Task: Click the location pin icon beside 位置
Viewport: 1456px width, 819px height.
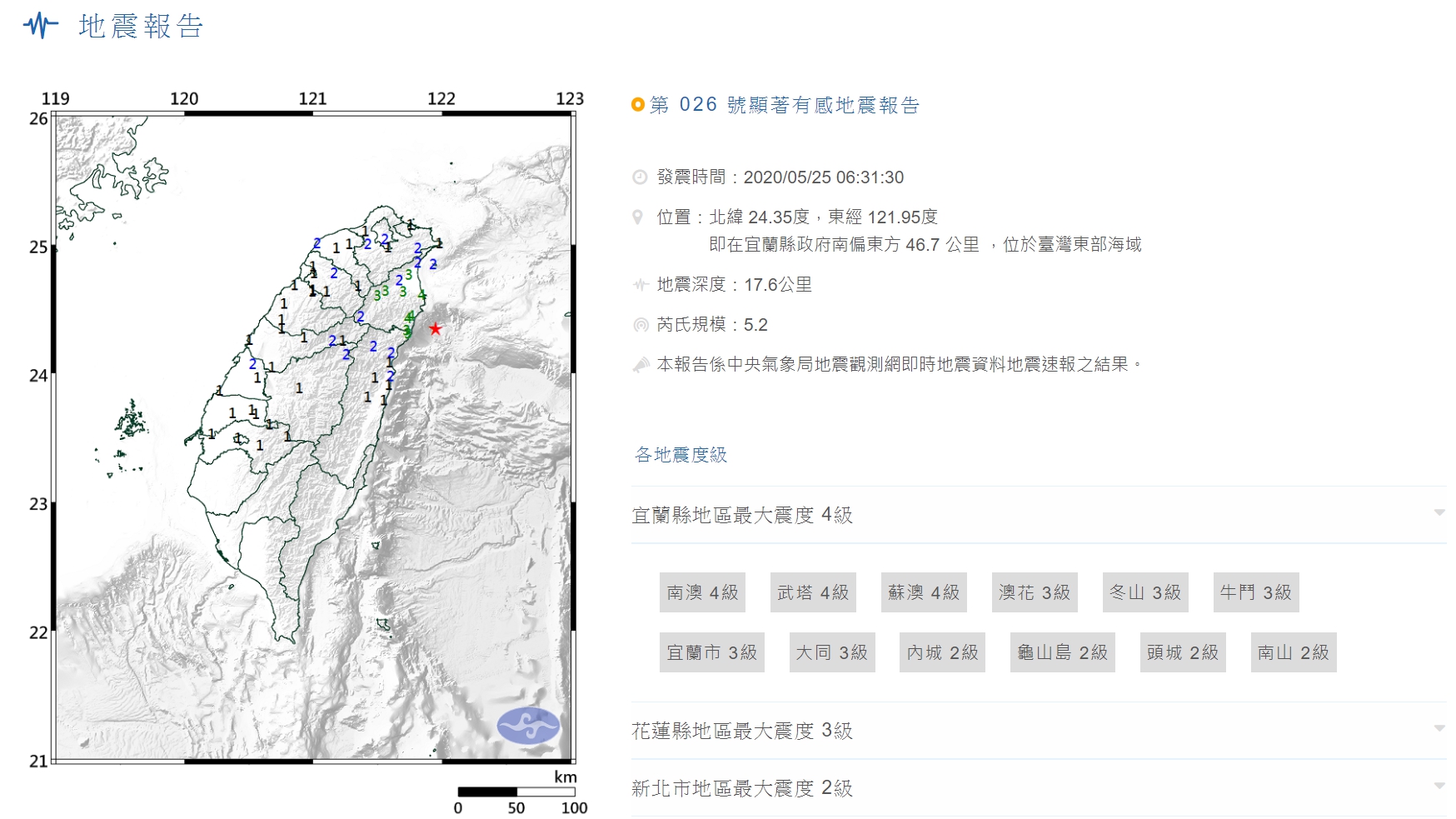Action: [638, 217]
